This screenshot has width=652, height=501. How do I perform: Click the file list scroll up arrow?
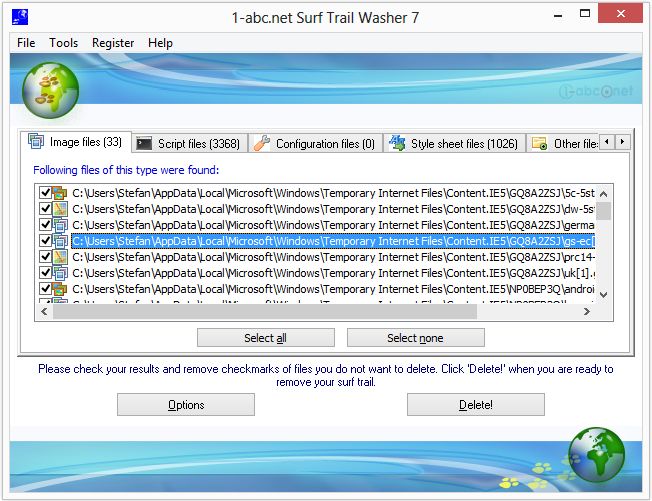coord(604,194)
